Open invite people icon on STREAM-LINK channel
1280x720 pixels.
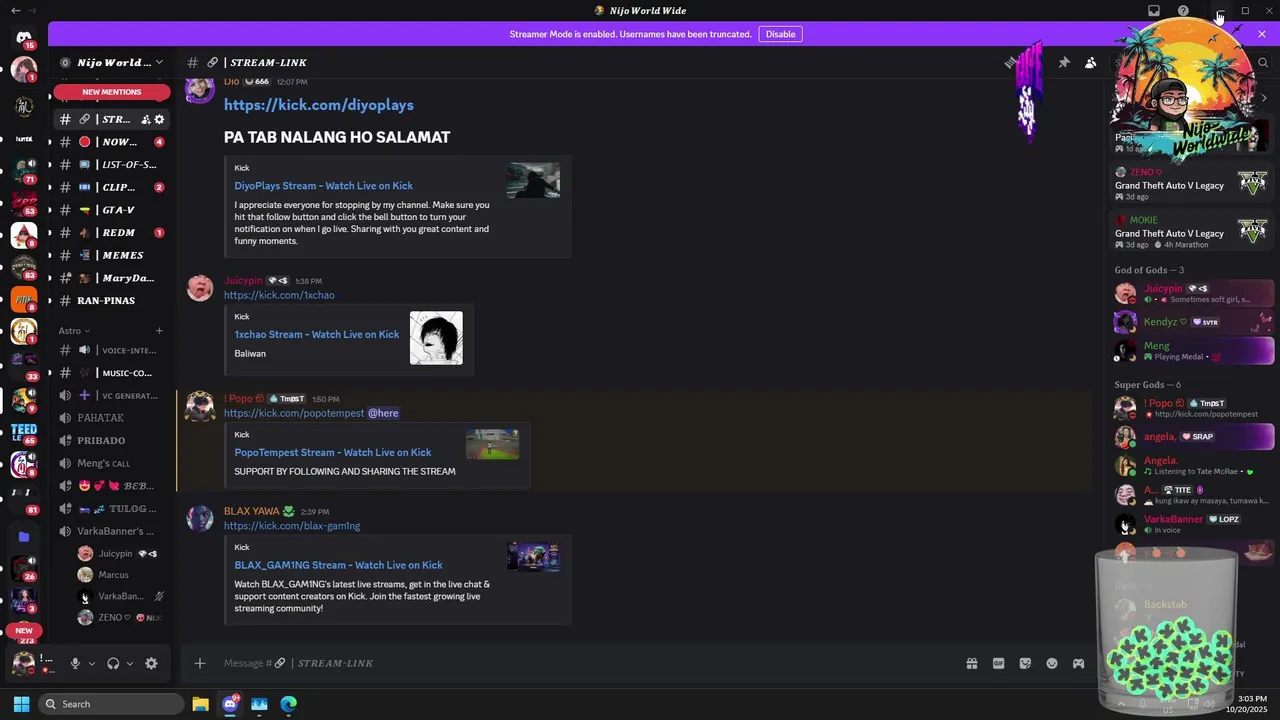(x=145, y=119)
